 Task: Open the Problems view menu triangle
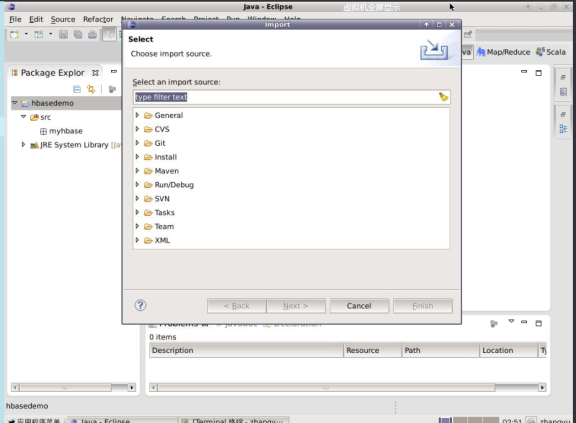click(x=511, y=321)
